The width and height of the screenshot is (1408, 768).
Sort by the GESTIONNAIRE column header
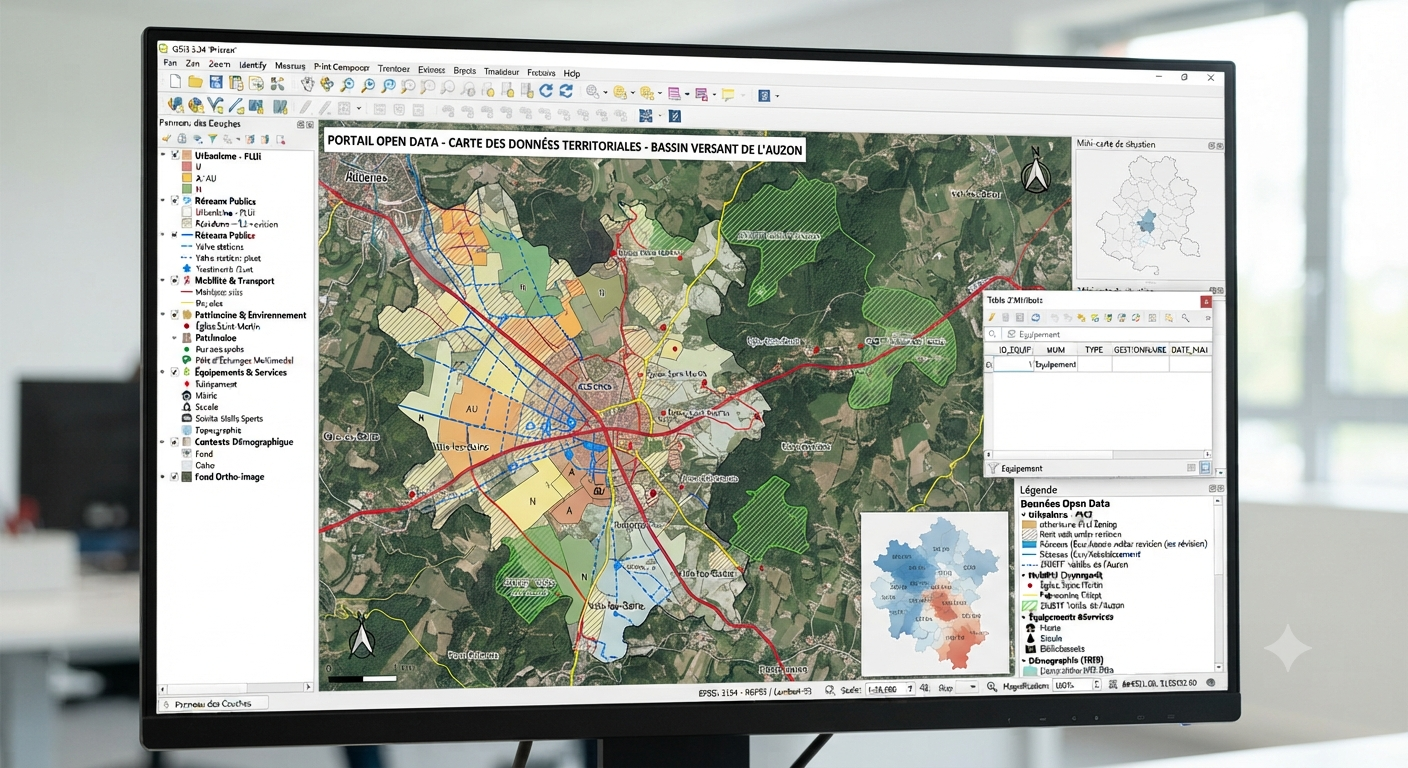point(1140,350)
